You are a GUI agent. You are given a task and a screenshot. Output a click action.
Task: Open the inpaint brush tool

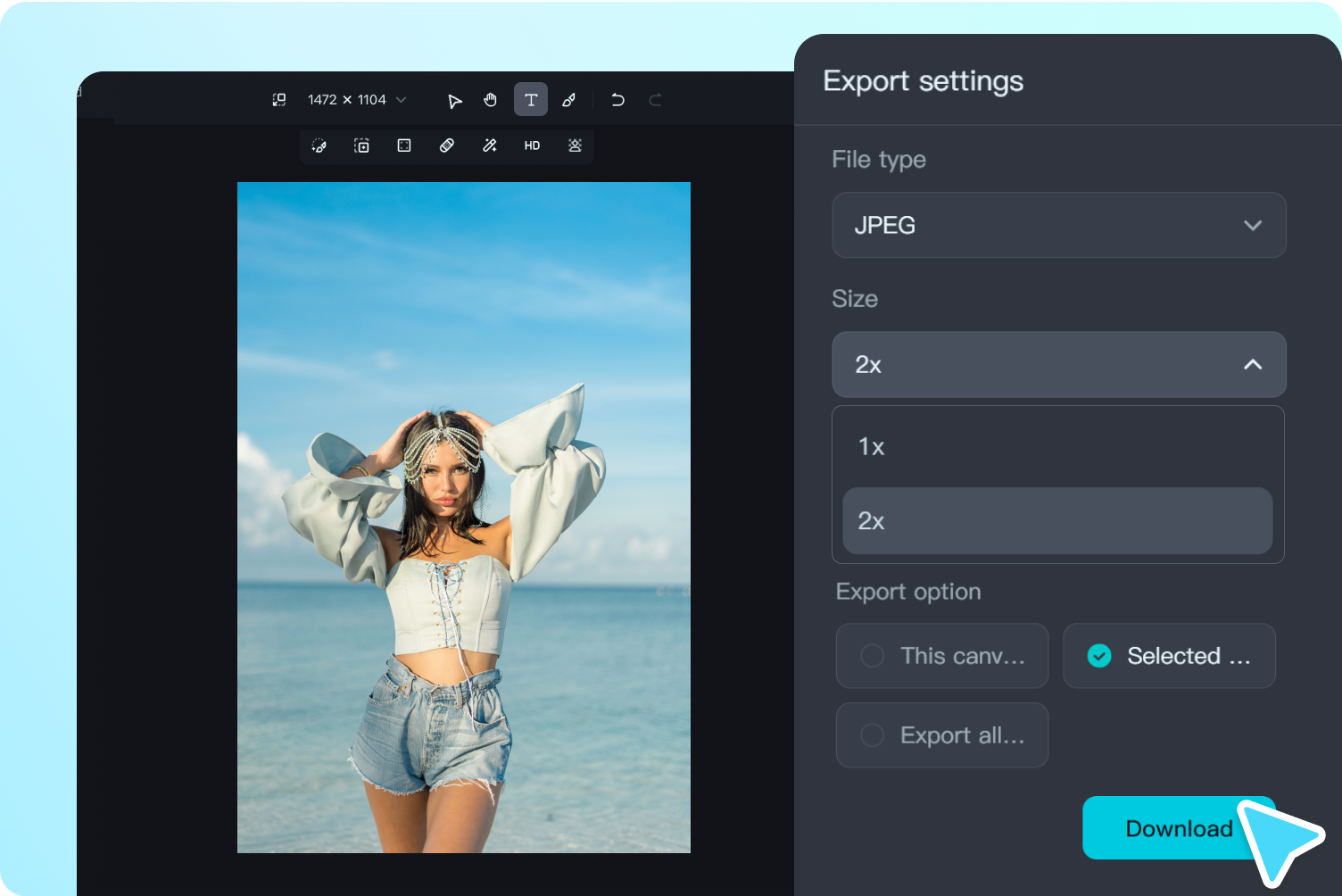coord(319,145)
